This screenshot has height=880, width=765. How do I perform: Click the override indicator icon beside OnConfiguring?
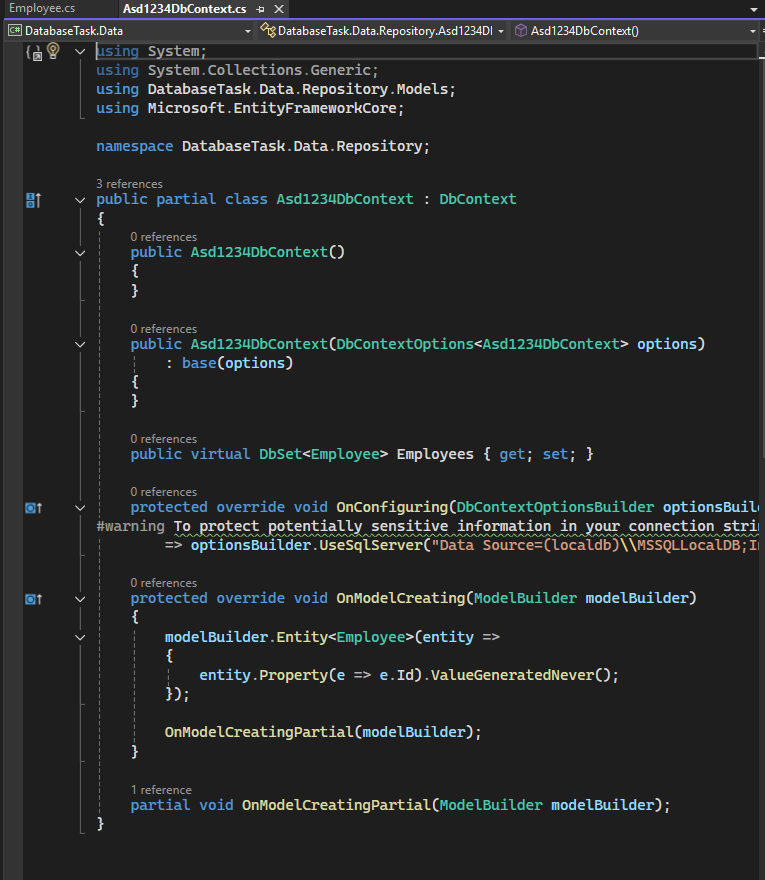32,508
